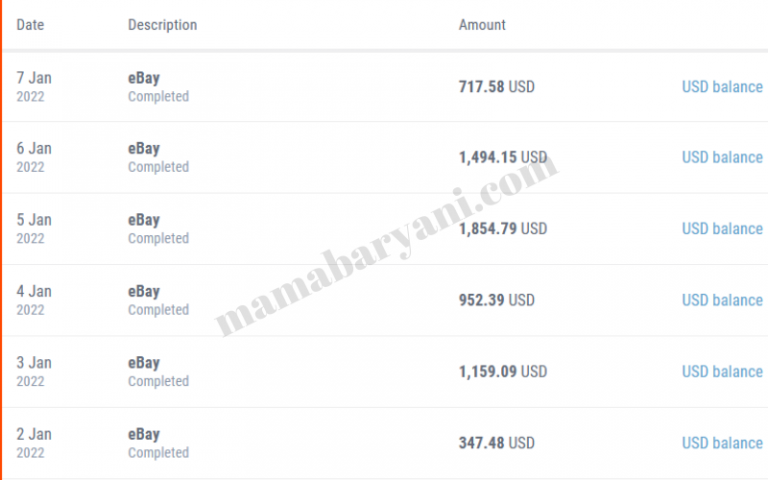
Task: Select the 1,159.09 USD eBay transaction
Action: (502, 372)
